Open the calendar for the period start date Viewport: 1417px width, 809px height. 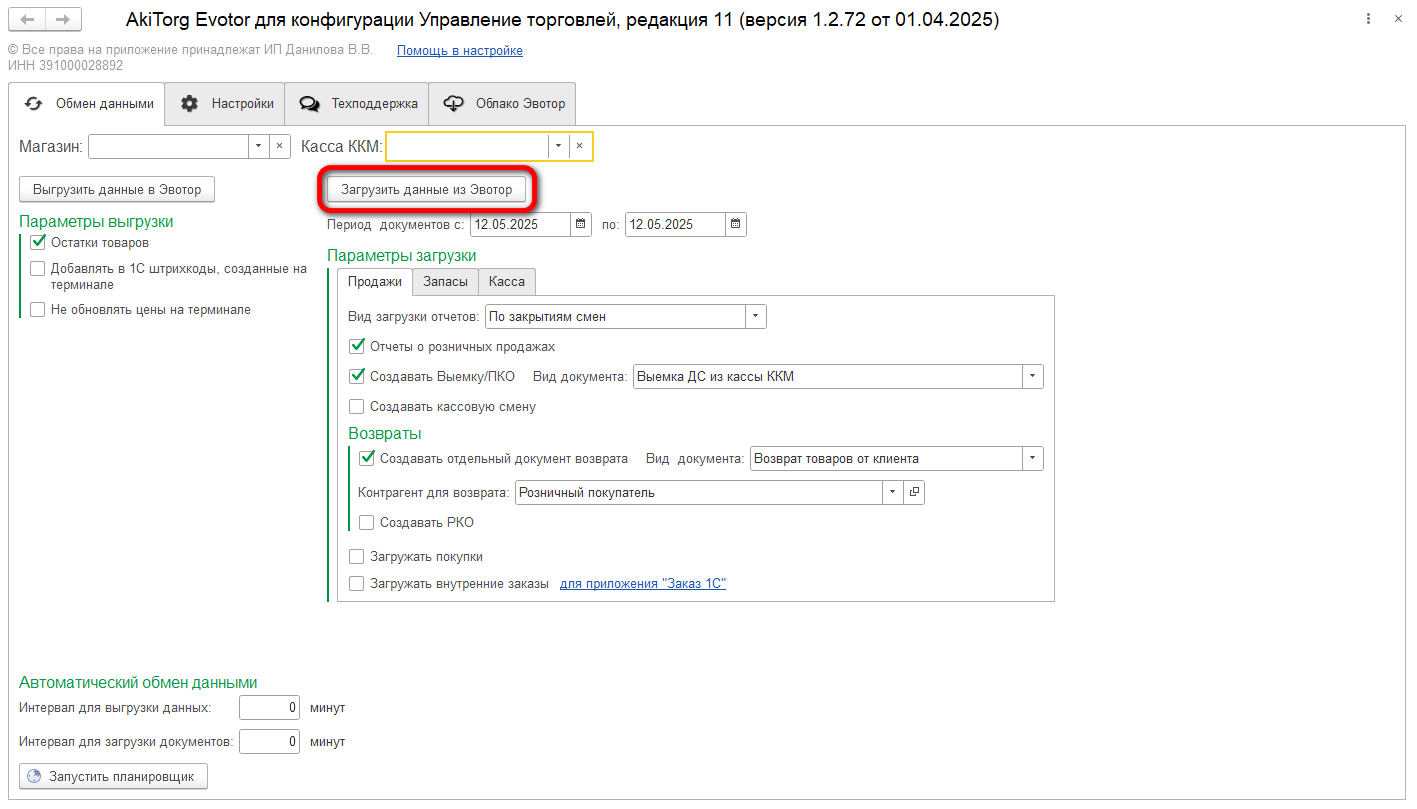[x=581, y=224]
